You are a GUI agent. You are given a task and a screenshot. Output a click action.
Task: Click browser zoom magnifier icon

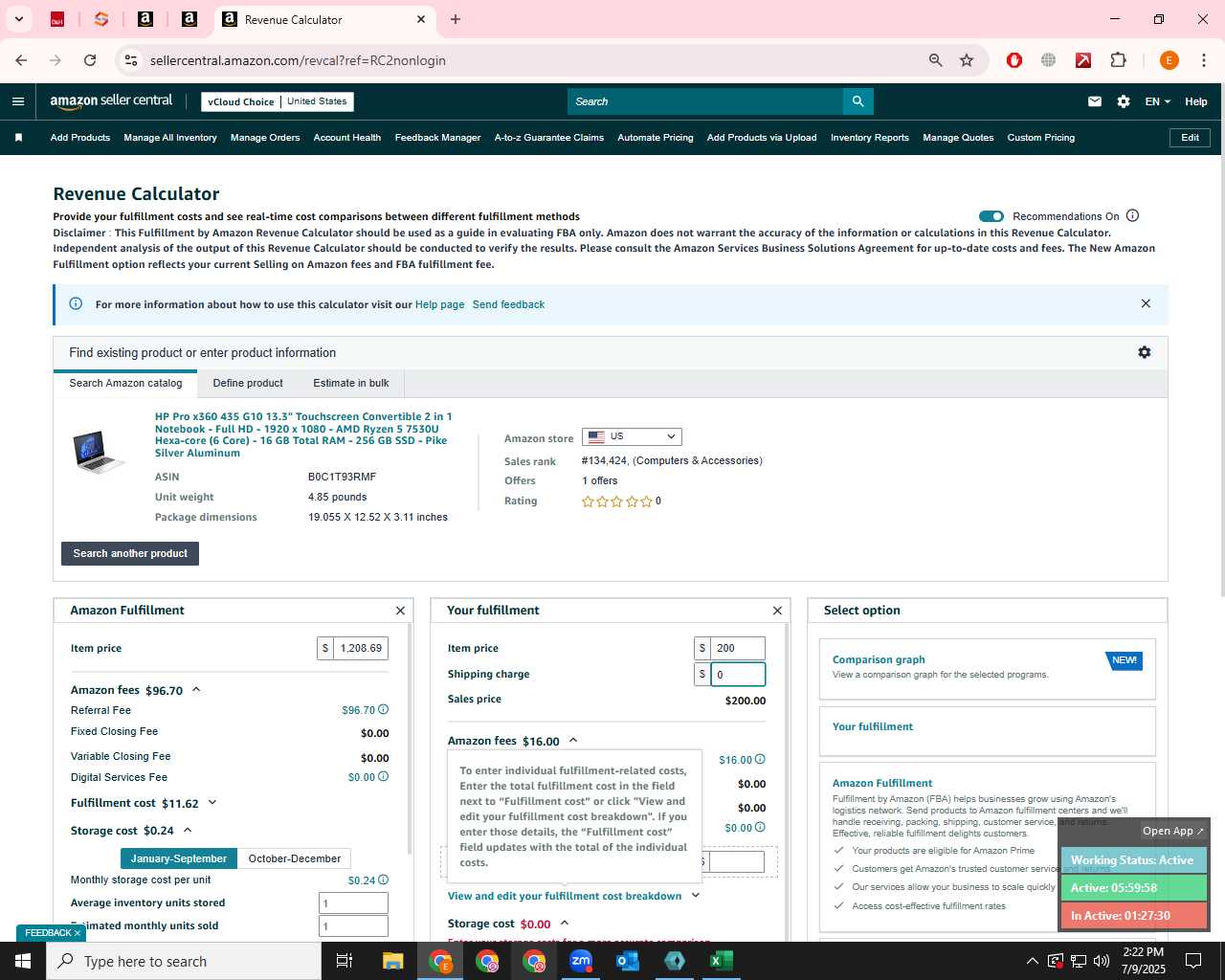936,60
